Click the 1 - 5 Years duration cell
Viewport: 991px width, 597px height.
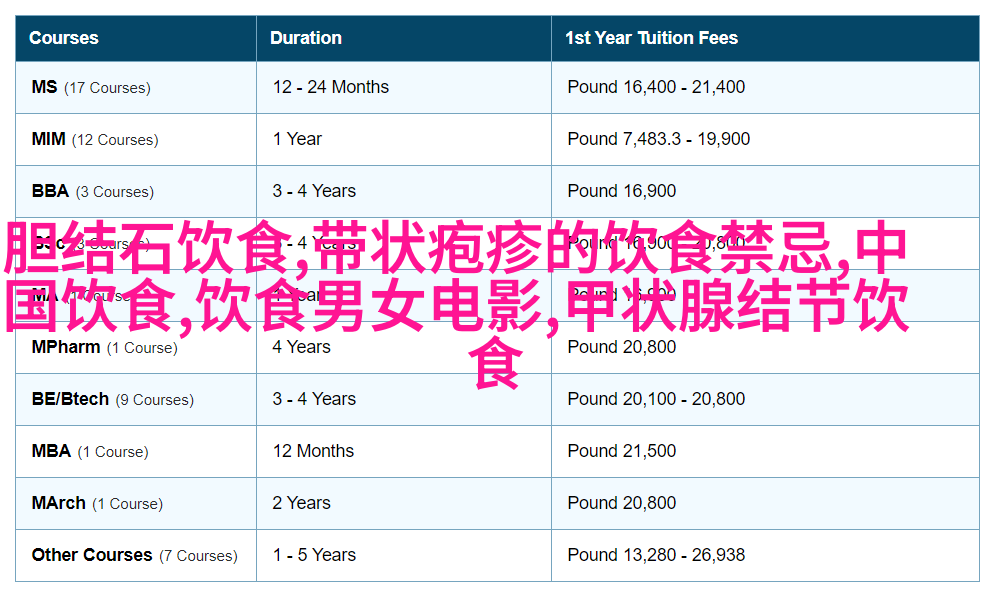coord(314,555)
